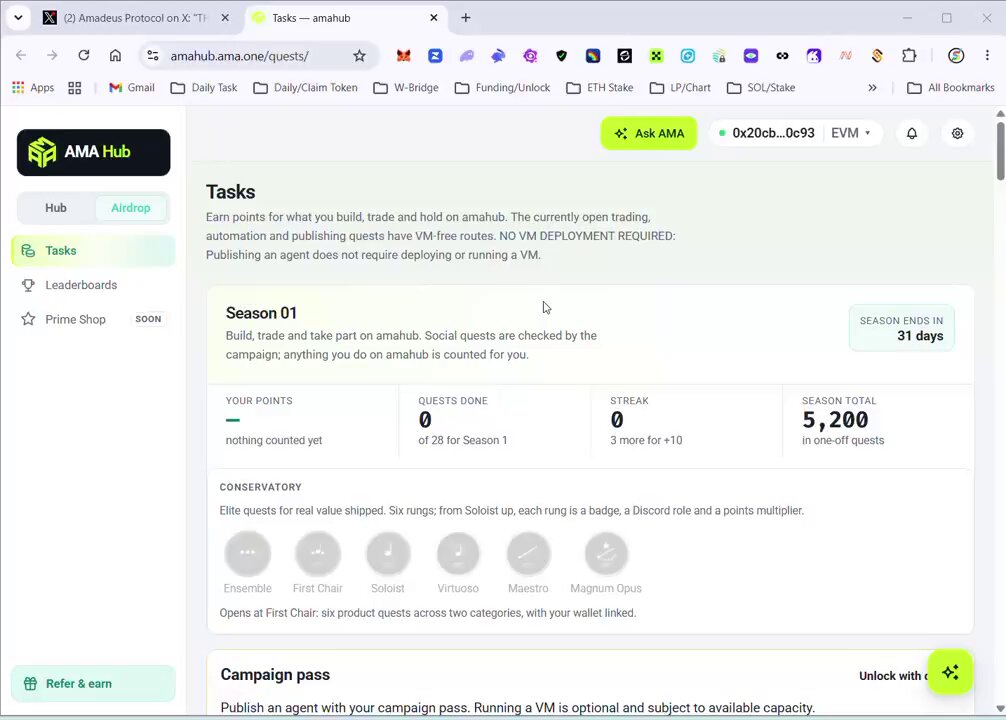Screen dimensions: 1006x720
Task: Click the Refer & earn button
Action: pos(94,683)
